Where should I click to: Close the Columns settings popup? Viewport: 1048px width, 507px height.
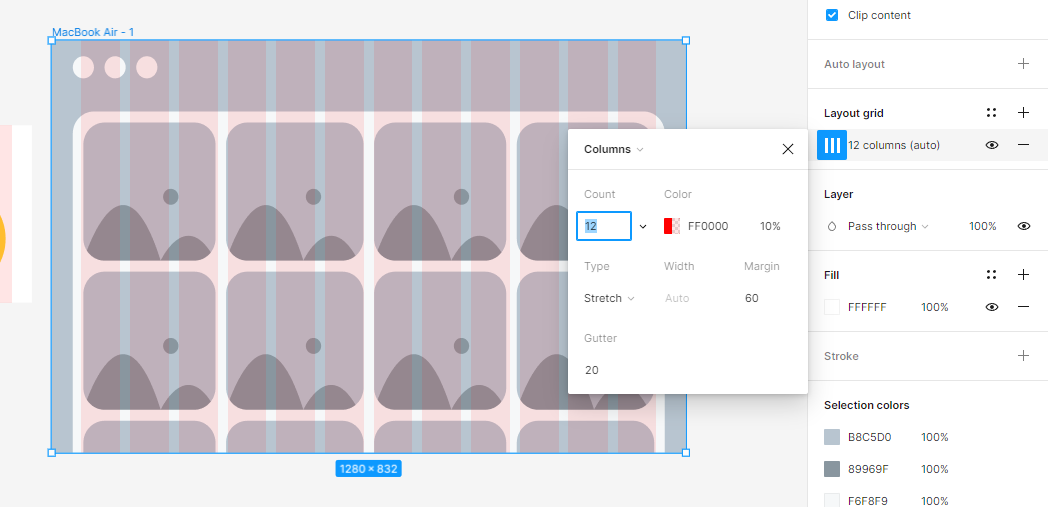tap(788, 149)
